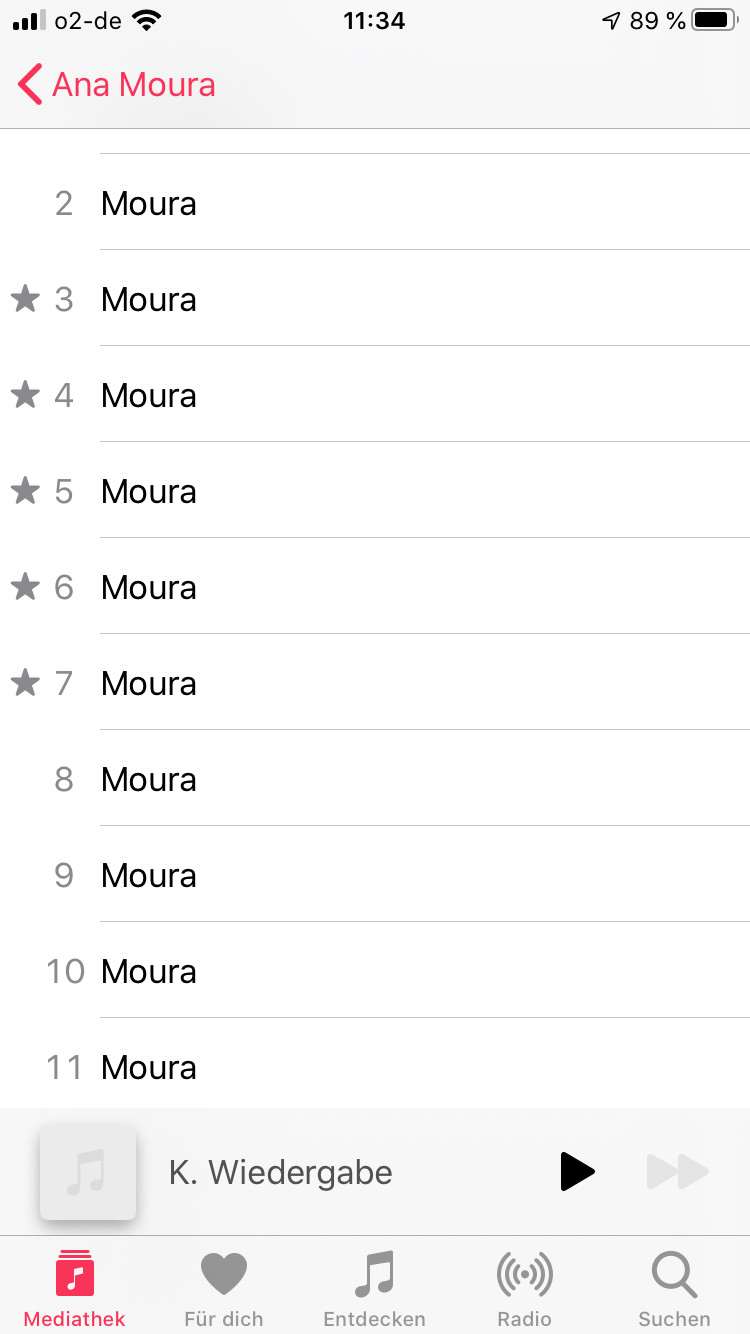Tap the K. Wiedergabe now playing label
The image size is (750, 1334).
281,1172
